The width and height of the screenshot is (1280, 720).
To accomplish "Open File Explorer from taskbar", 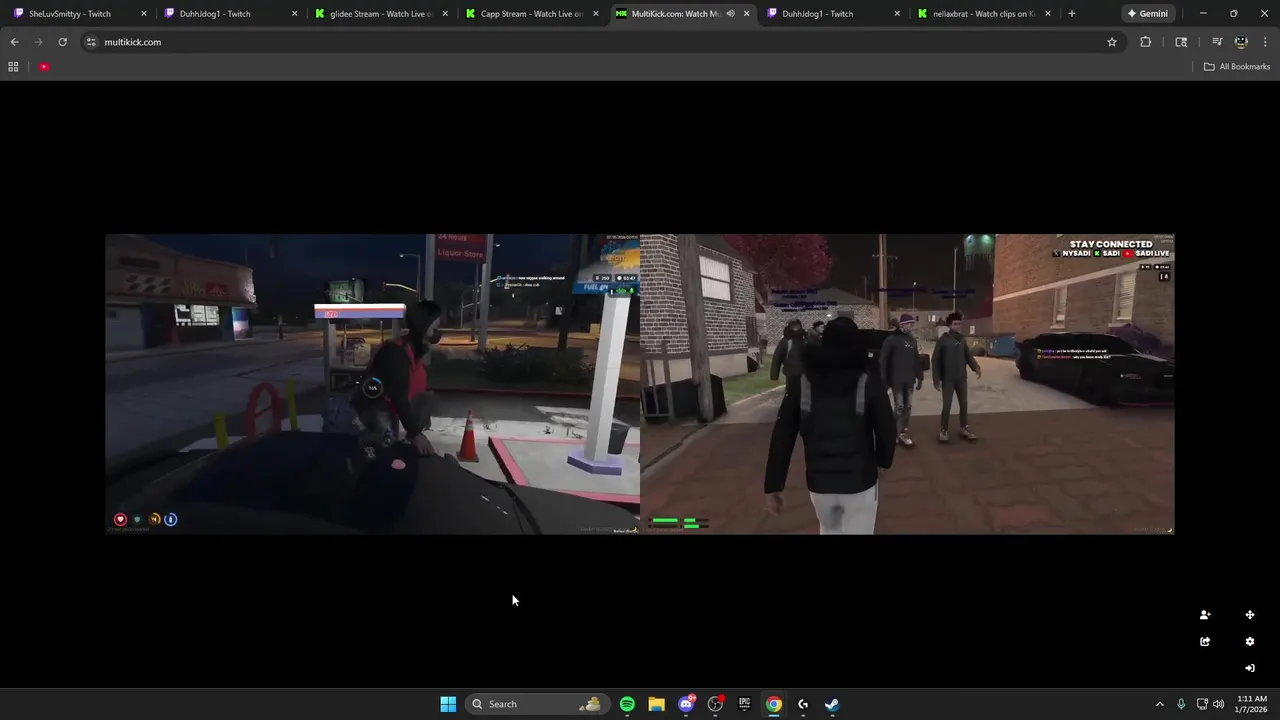I will click(656, 704).
